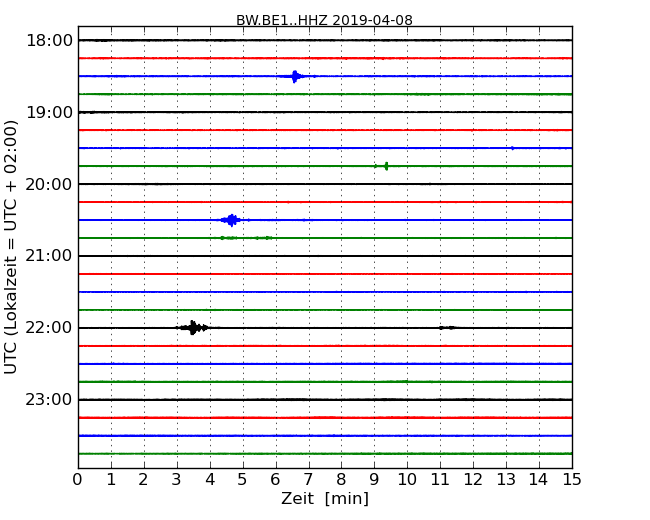The height and width of the screenshot is (520, 650).
Task: Click the 12 tick label on the minute axis
Action: [473, 480]
